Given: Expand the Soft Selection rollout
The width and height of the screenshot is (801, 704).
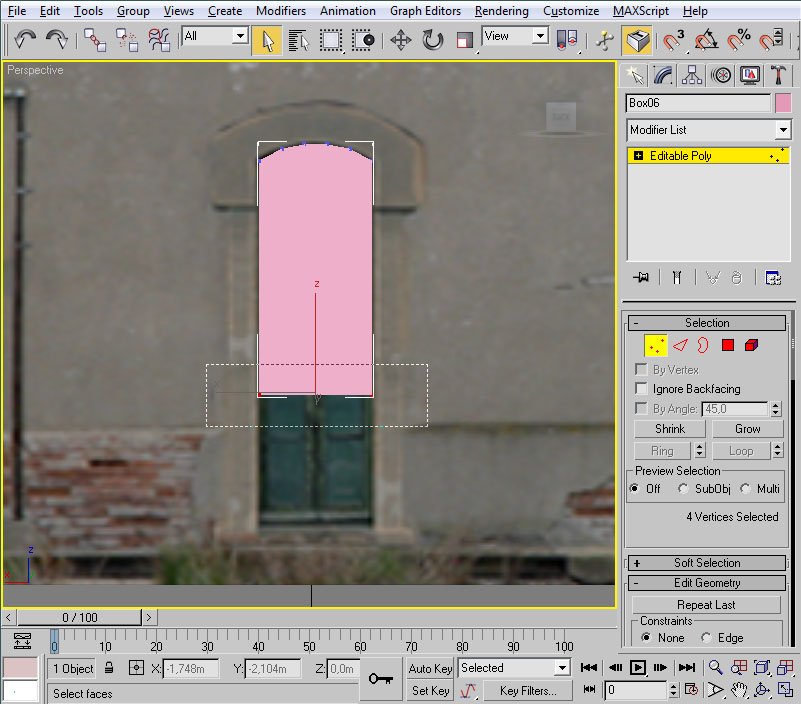Looking at the screenshot, I should tap(707, 563).
